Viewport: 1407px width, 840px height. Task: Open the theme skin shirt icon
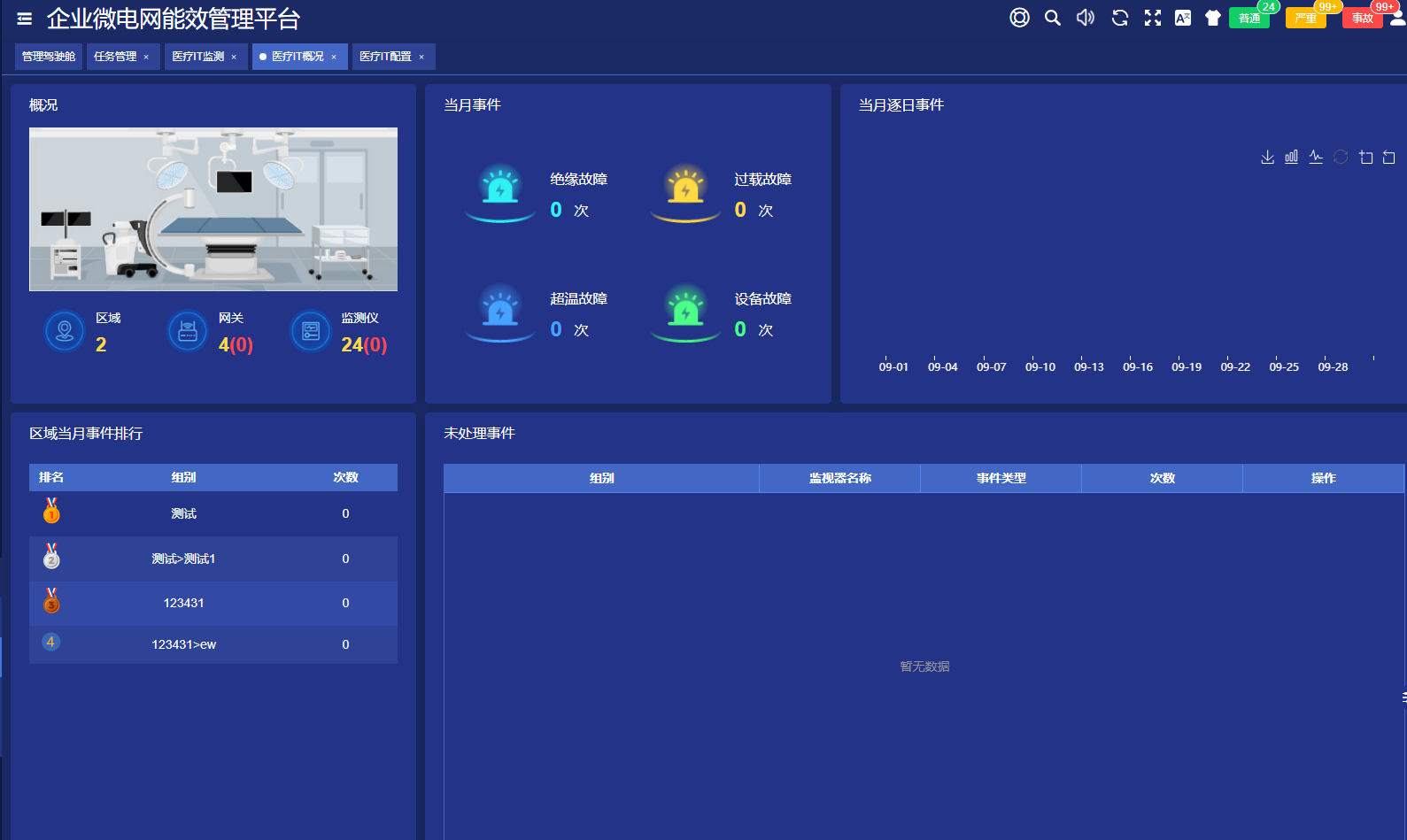tap(1213, 18)
